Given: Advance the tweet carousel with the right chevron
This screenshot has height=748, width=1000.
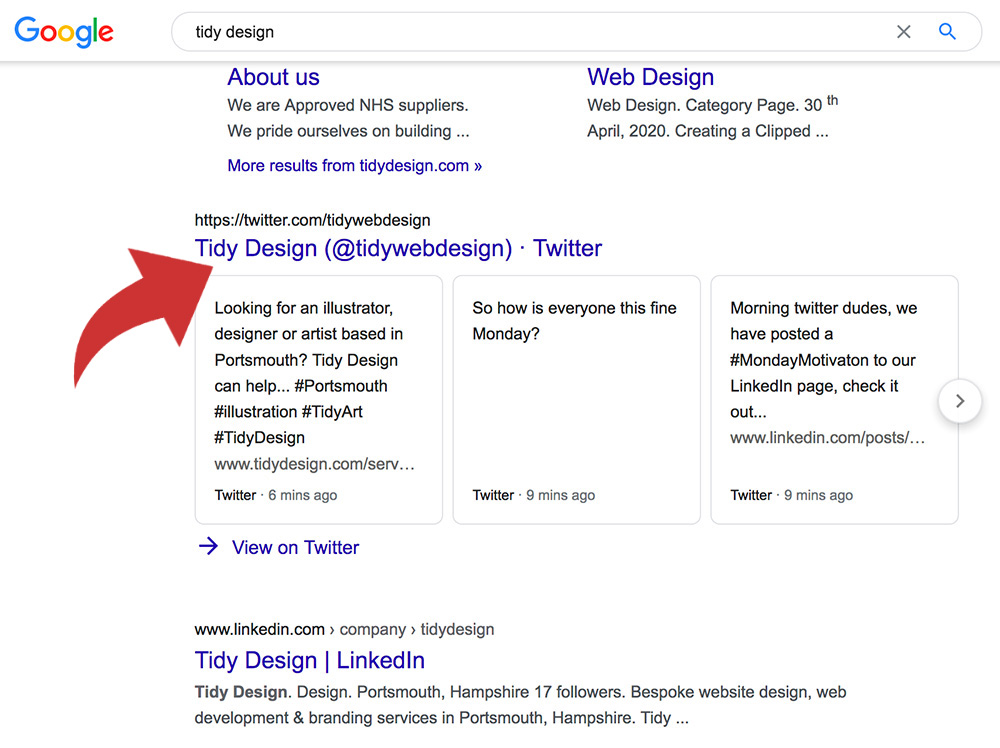Looking at the screenshot, I should [960, 401].
